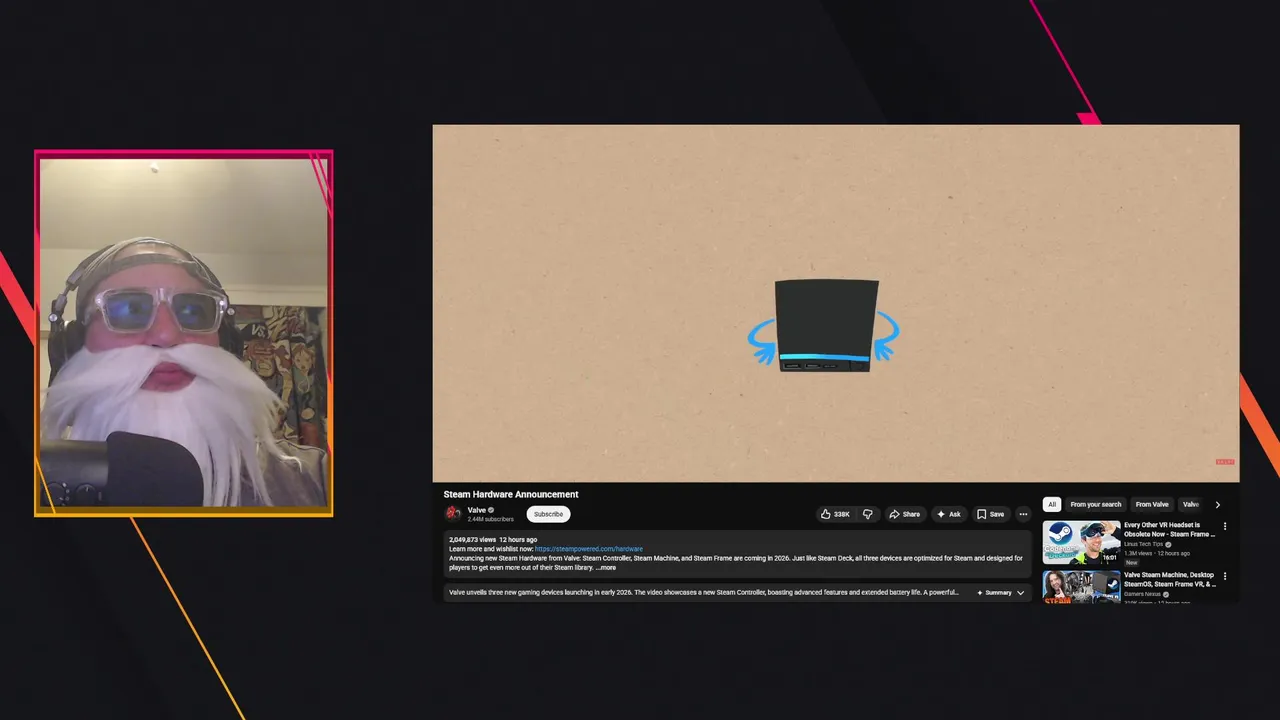Click the Gamers Nexus channel name
The width and height of the screenshot is (1280, 720).
pos(1142,594)
